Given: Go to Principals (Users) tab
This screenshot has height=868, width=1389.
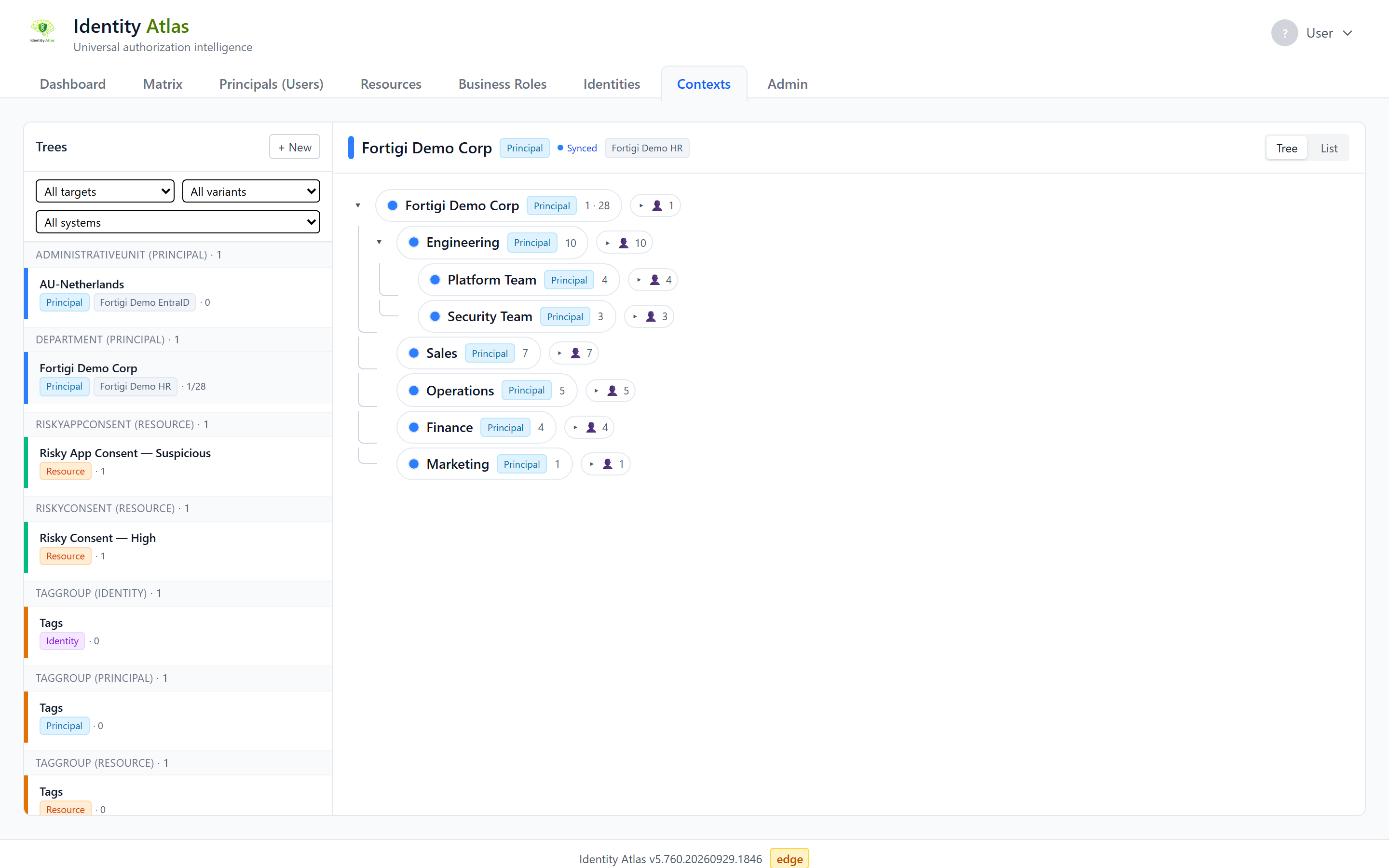Looking at the screenshot, I should click(272, 84).
